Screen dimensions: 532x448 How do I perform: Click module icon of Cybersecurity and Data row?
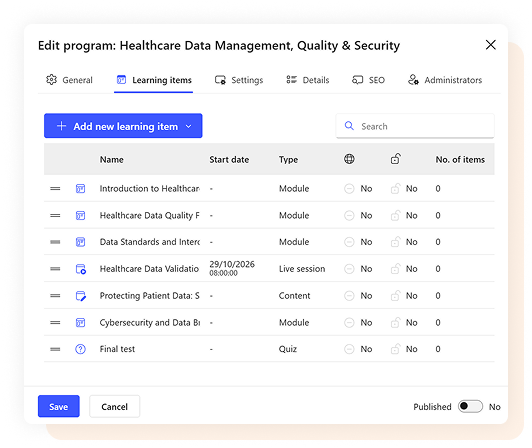(x=80, y=322)
